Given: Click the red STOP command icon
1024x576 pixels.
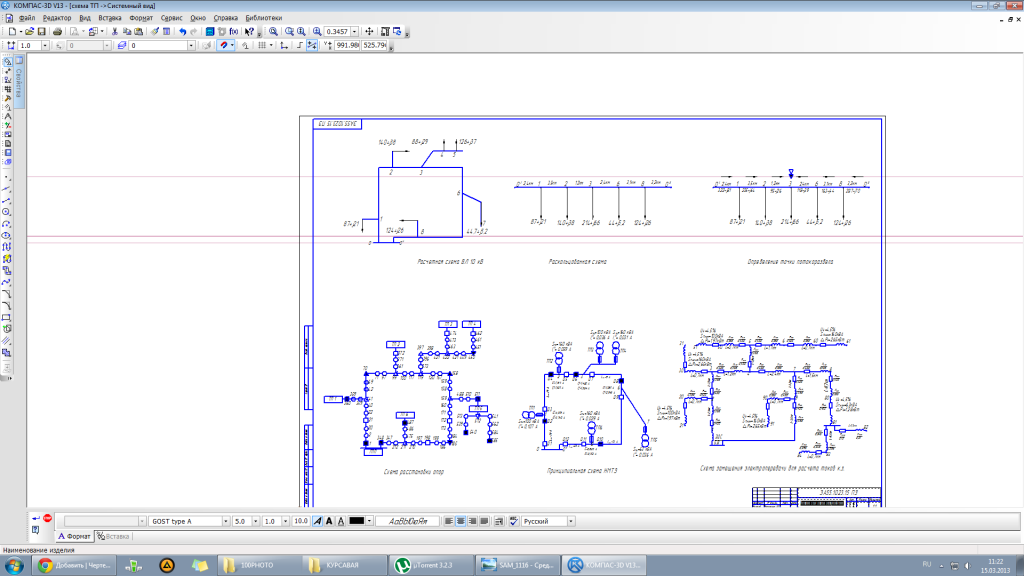Looking at the screenshot, I should (x=47, y=518).
